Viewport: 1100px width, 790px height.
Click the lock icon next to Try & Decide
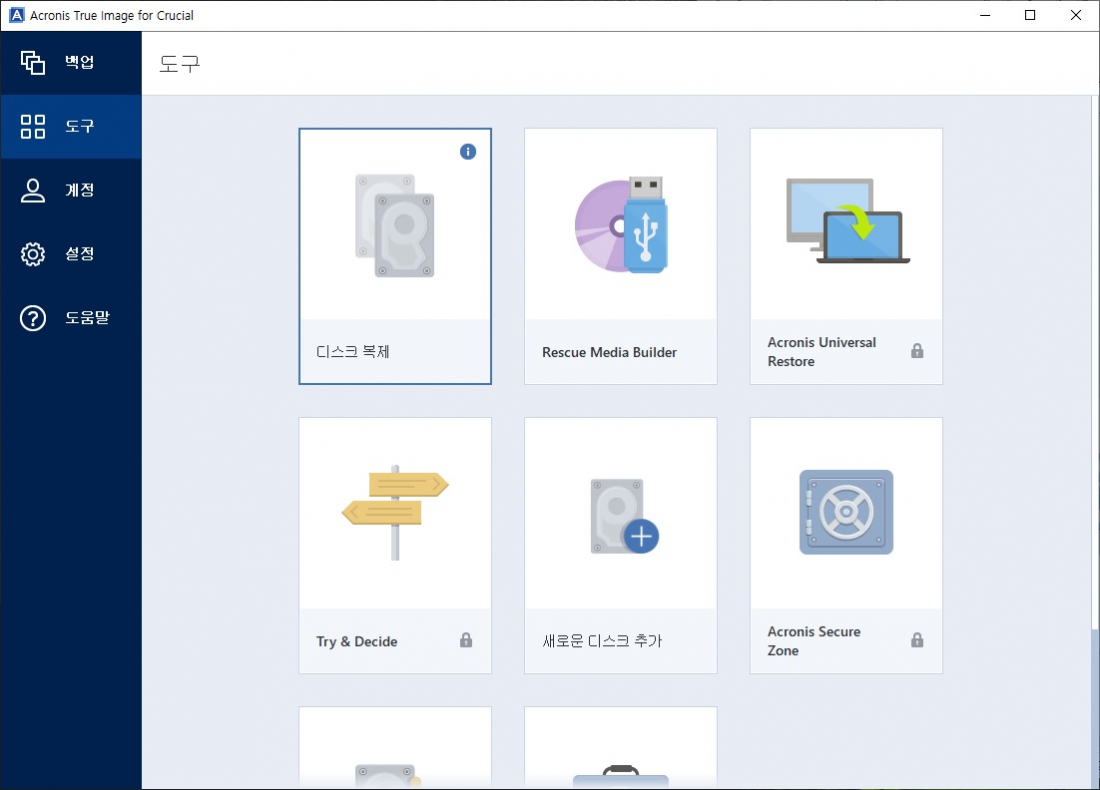466,640
